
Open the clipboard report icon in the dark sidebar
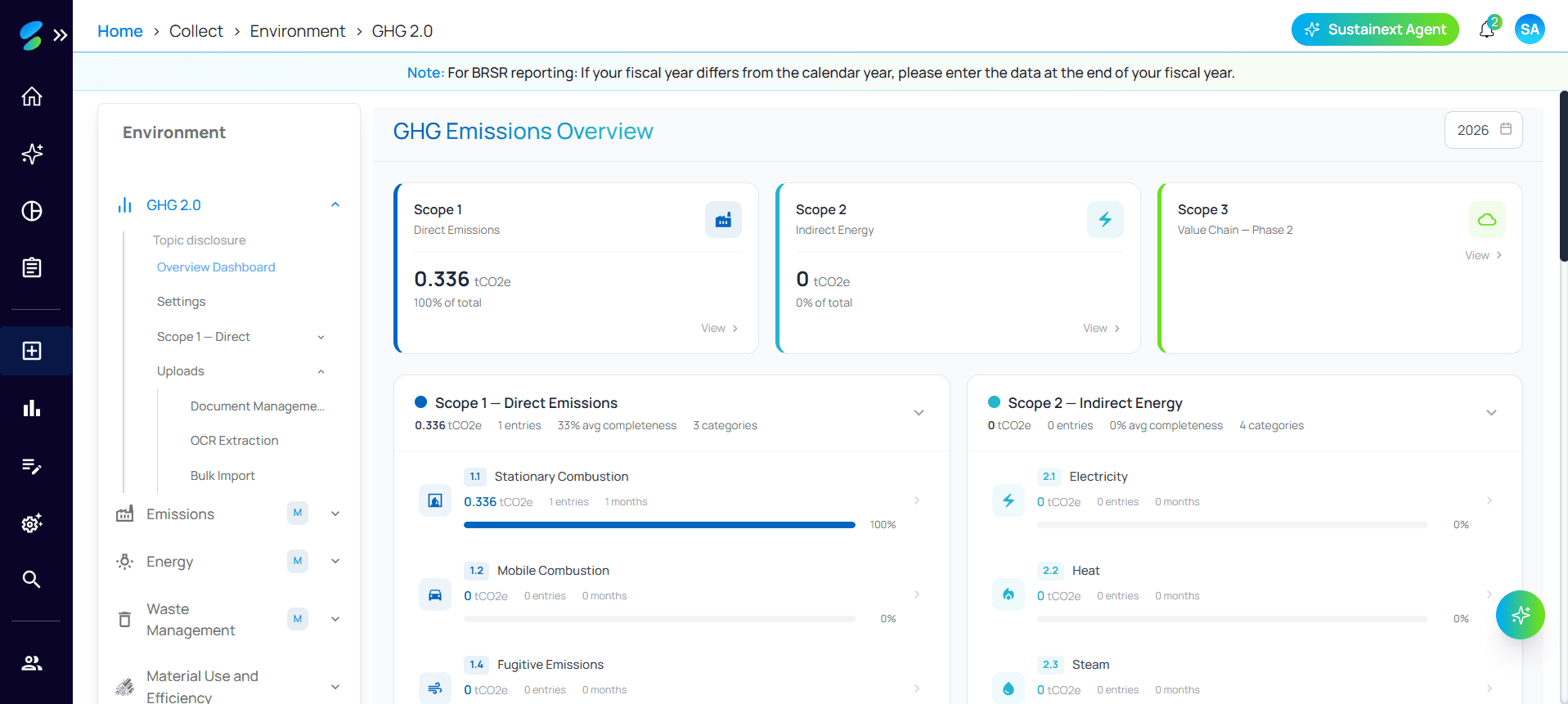click(32, 267)
